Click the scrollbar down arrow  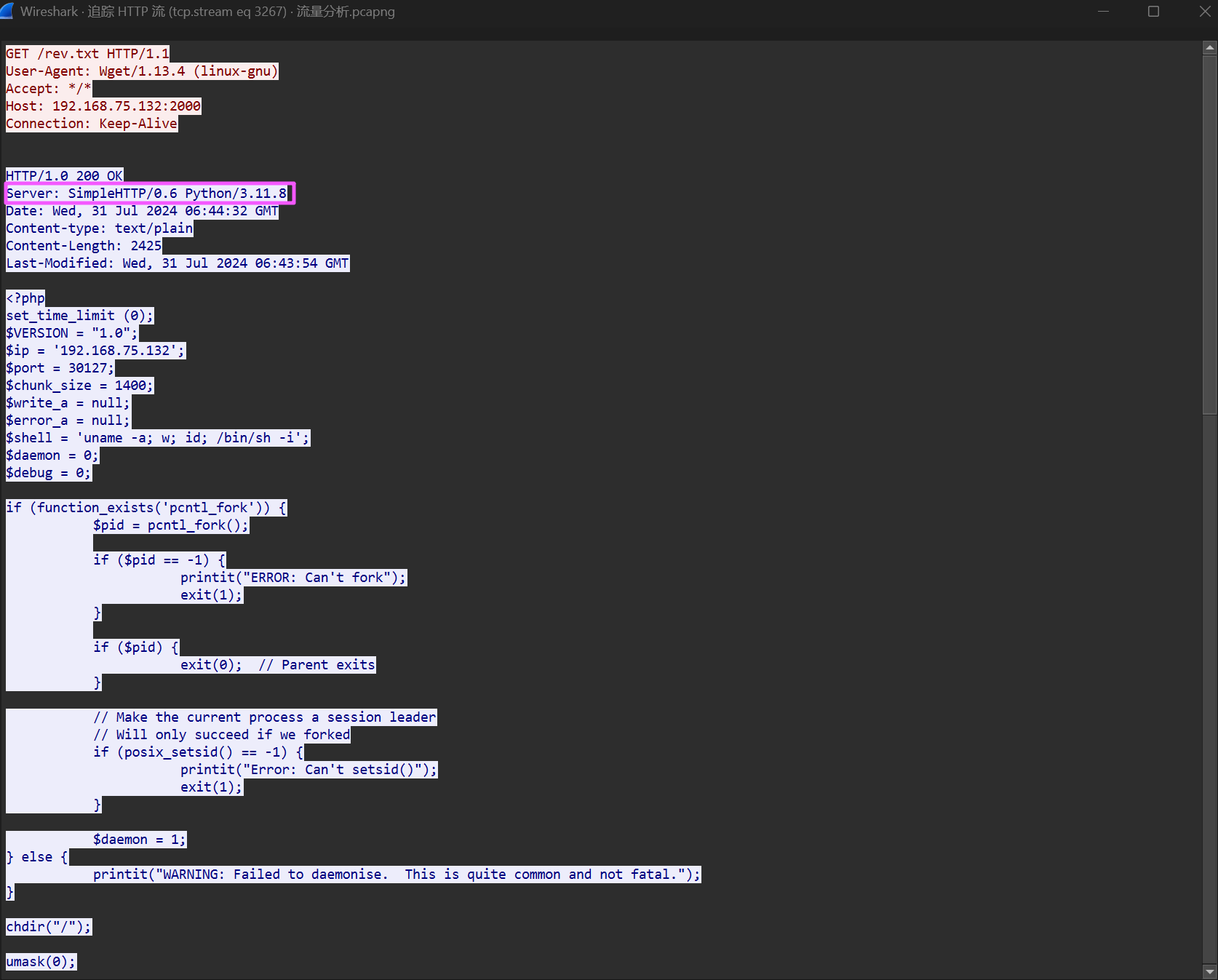click(x=1210, y=971)
